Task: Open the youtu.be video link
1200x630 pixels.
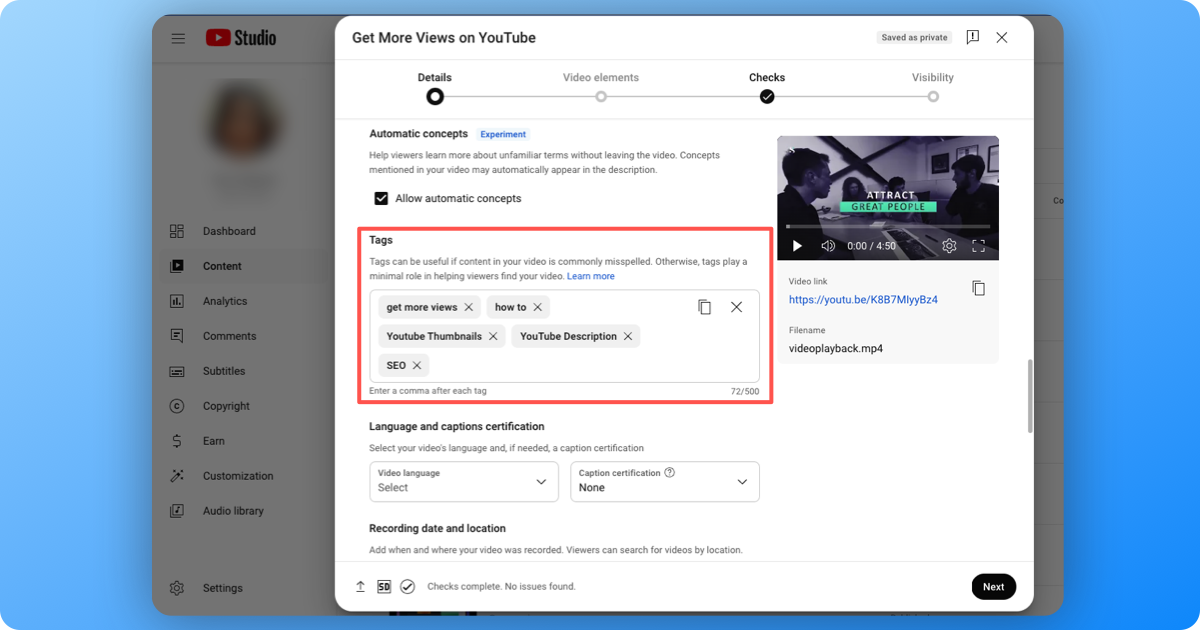Action: (863, 300)
